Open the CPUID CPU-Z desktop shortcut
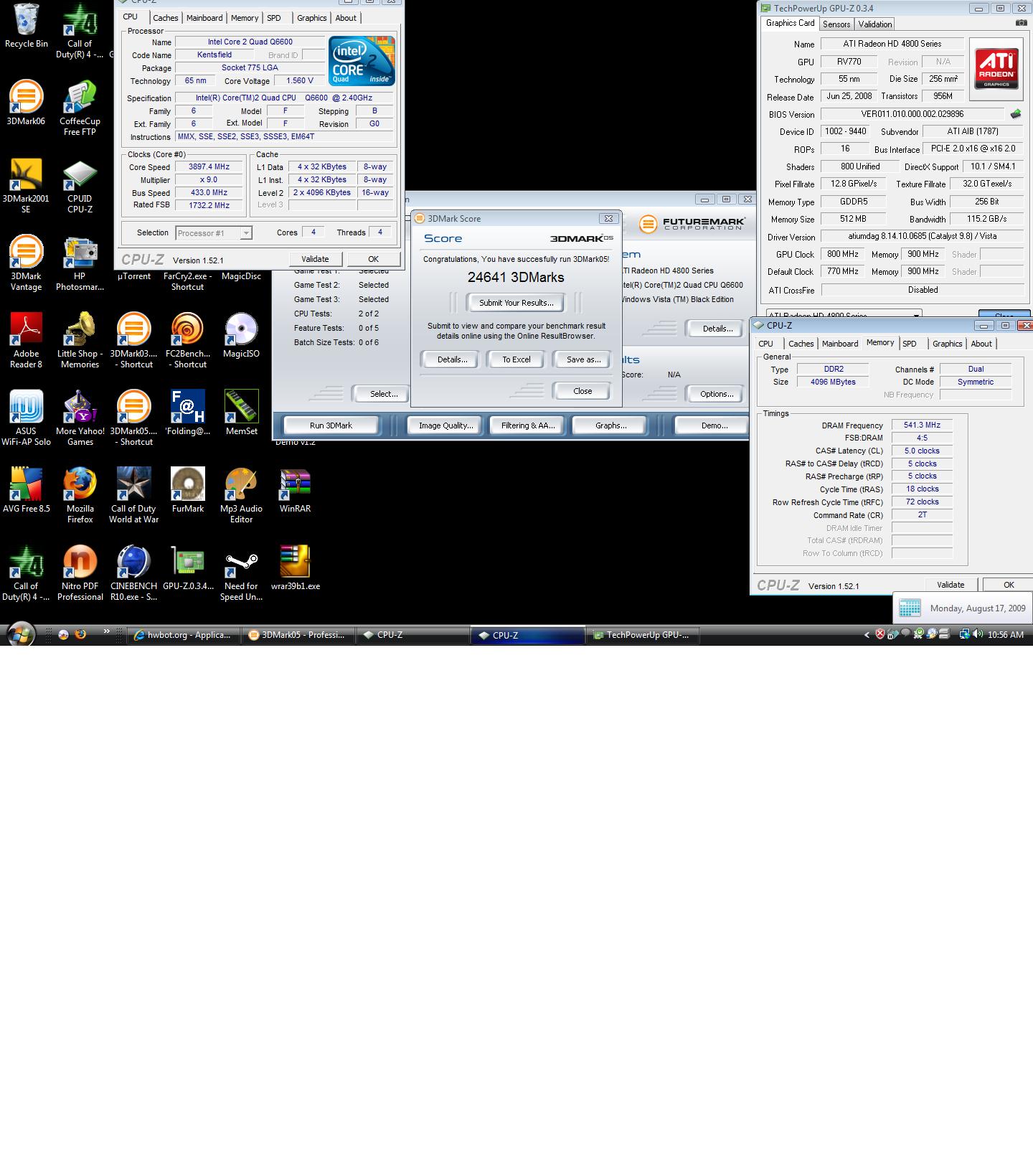The image size is (1033, 1176). click(x=80, y=185)
